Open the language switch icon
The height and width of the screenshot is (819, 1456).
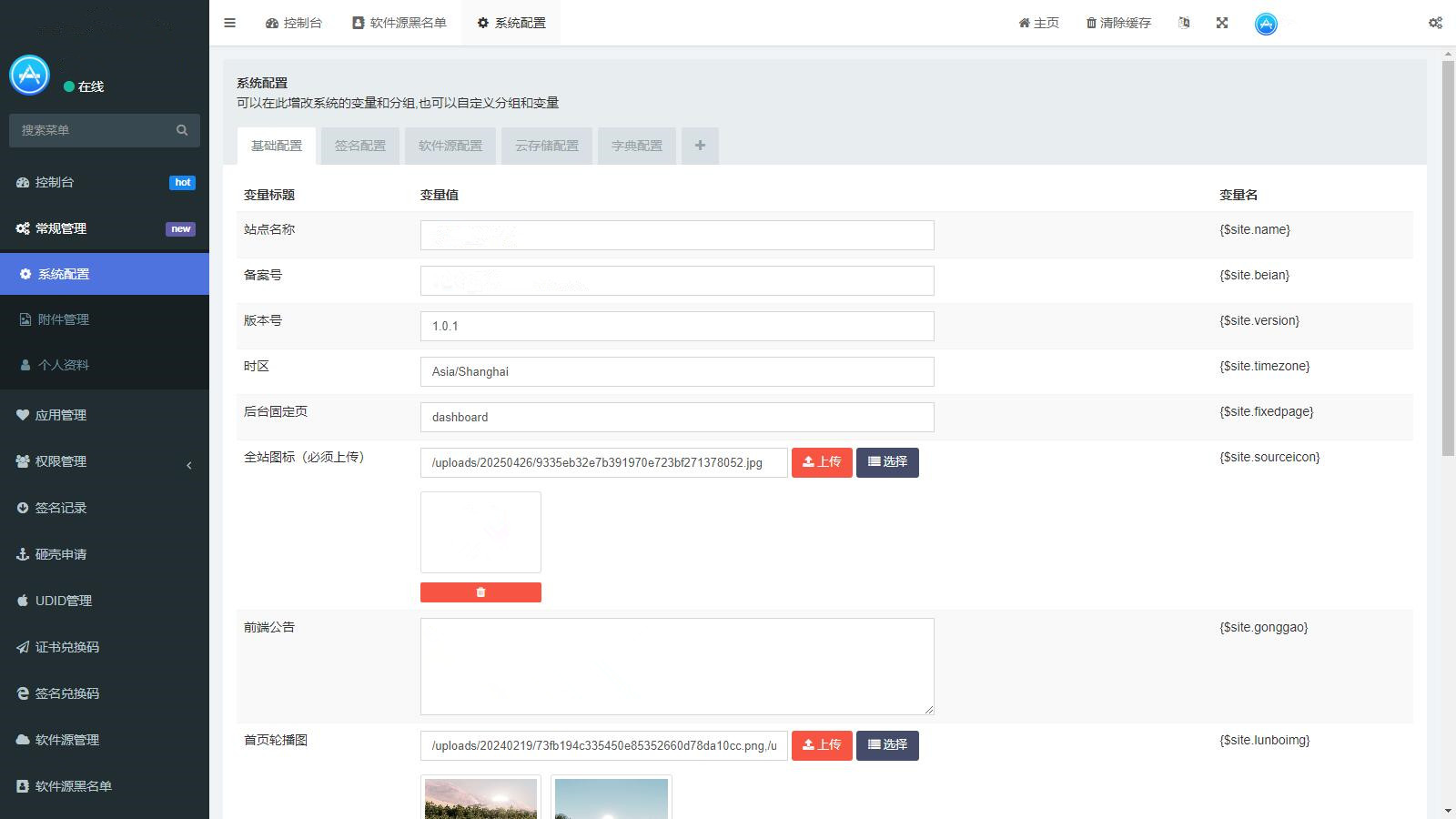pyautogui.click(x=1184, y=23)
